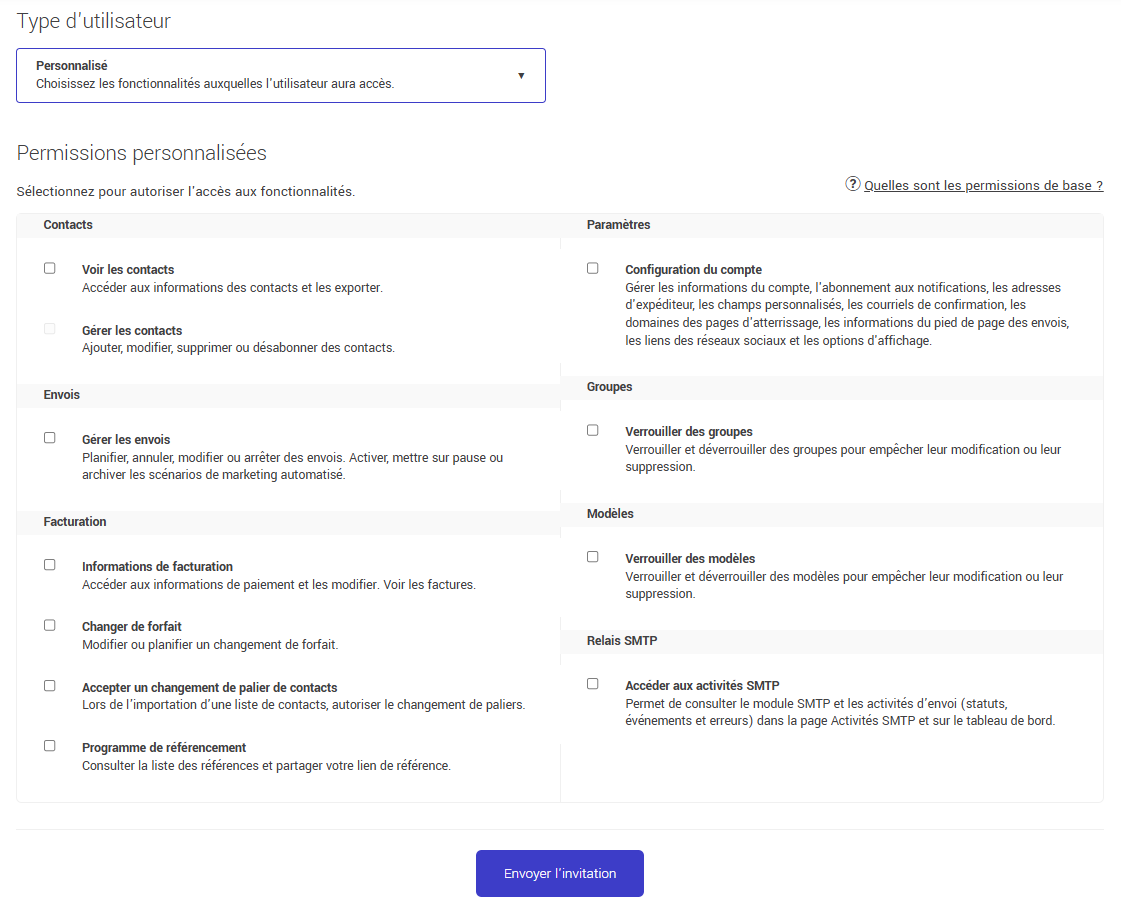Open 'Quelles sont les permissions de base ?' link

click(984, 185)
